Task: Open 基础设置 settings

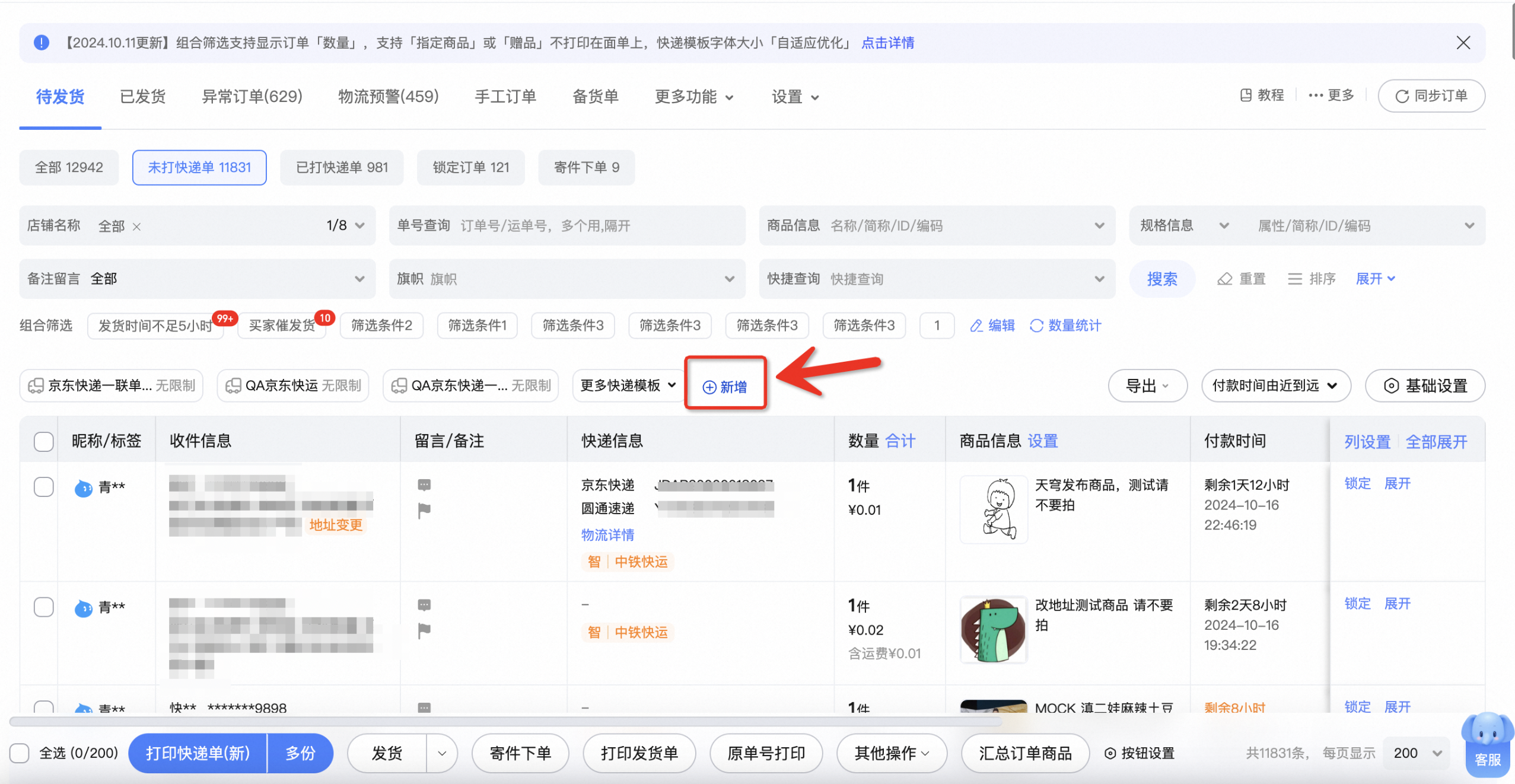Action: 1425,386
